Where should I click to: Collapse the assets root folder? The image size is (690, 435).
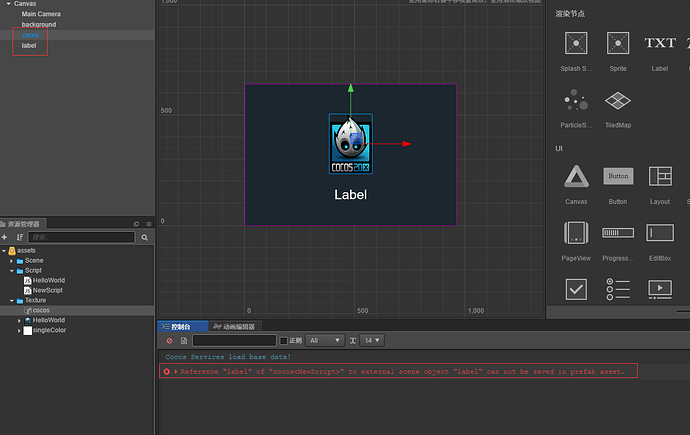[4, 251]
